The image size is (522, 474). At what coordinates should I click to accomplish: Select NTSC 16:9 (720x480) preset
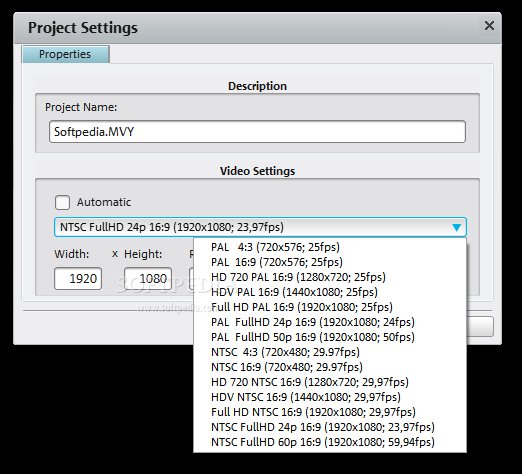click(x=330, y=367)
